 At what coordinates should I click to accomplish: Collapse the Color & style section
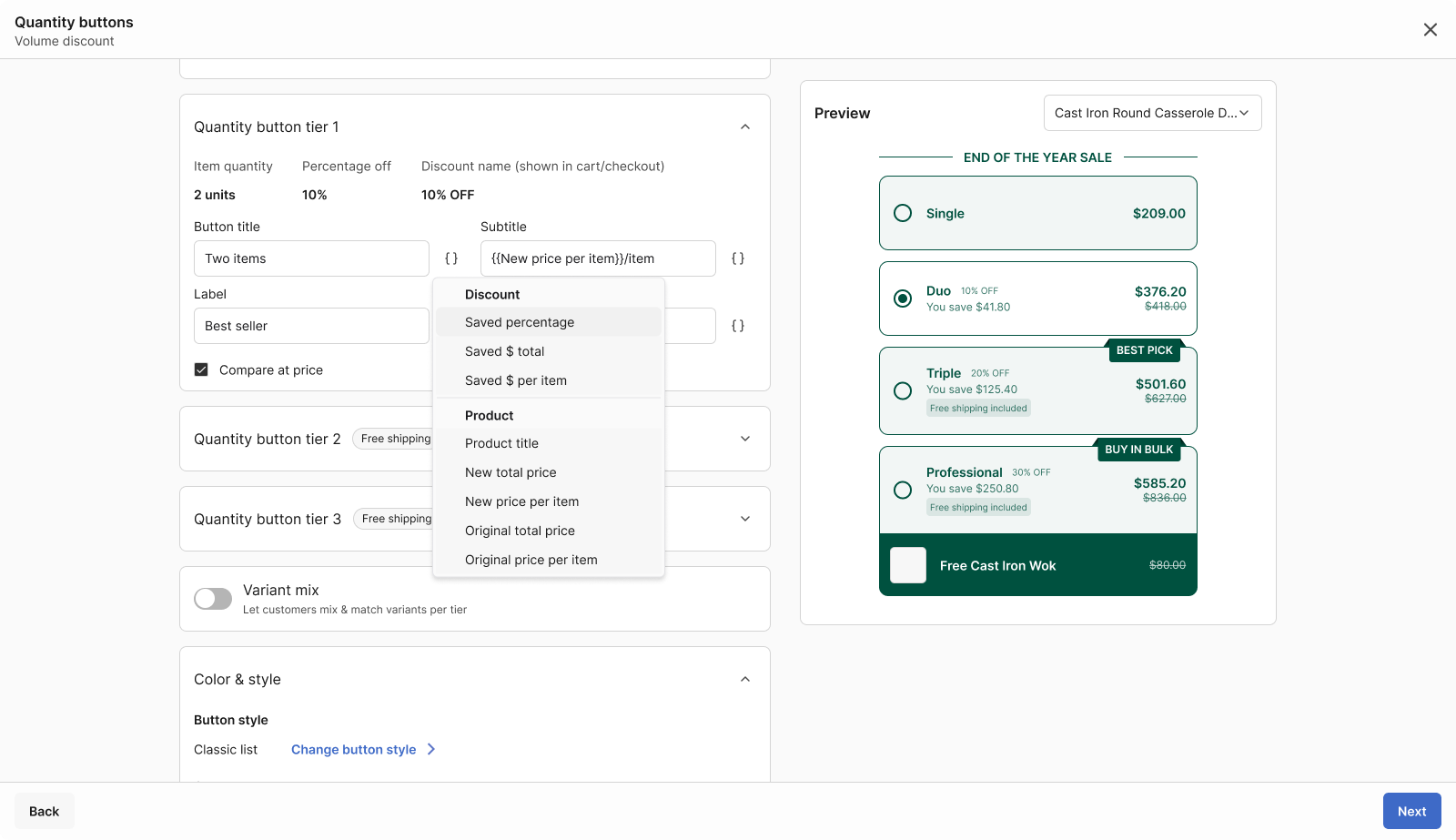(745, 680)
